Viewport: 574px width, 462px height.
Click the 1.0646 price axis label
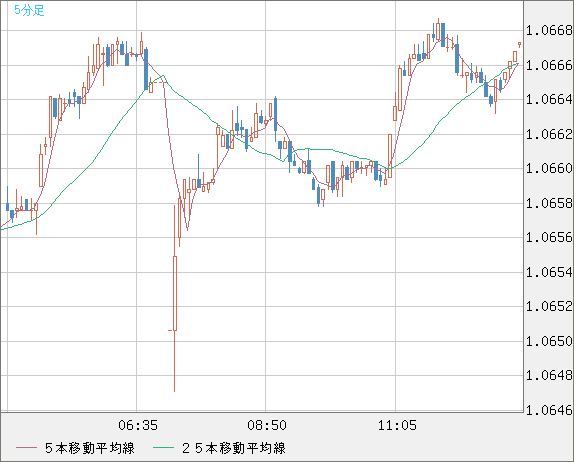pyautogui.click(x=549, y=410)
